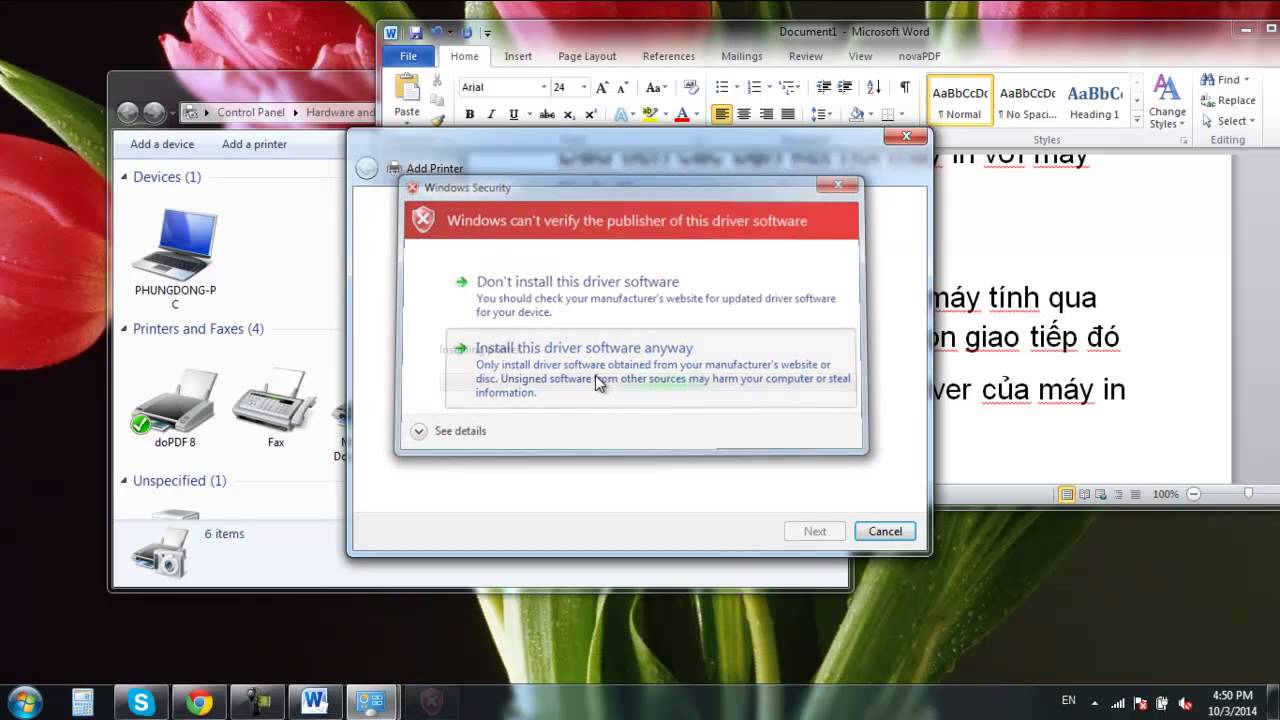Choose Install this driver software anyway

[651, 368]
